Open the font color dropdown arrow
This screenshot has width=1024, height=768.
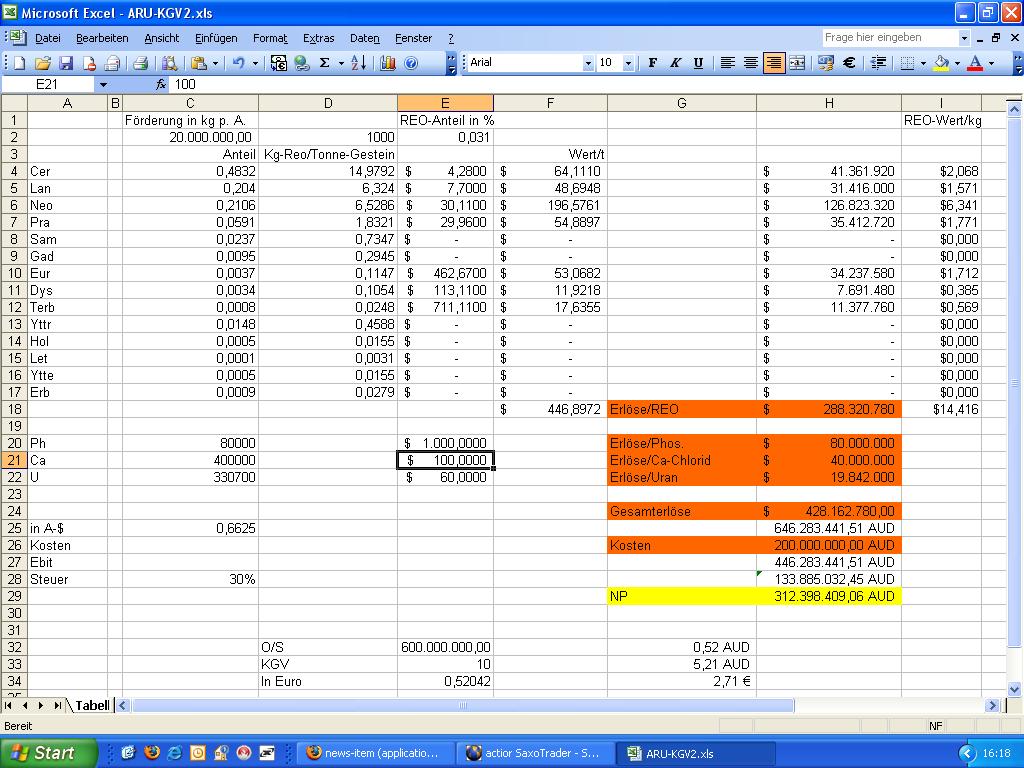coord(989,62)
